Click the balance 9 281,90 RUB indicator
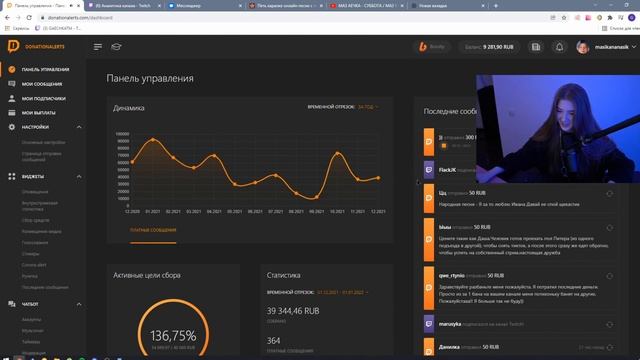Image resolution: width=640 pixels, height=360 pixels. pos(489,47)
